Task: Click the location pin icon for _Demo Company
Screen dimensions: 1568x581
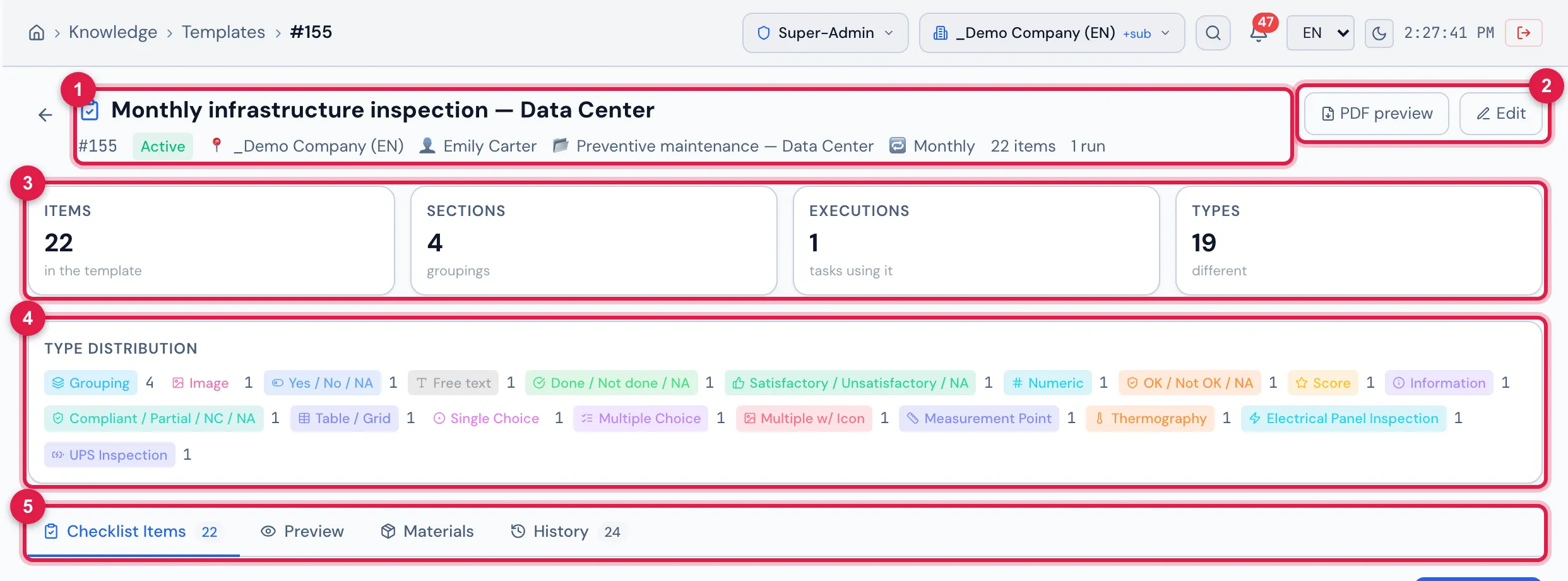Action: [x=217, y=146]
